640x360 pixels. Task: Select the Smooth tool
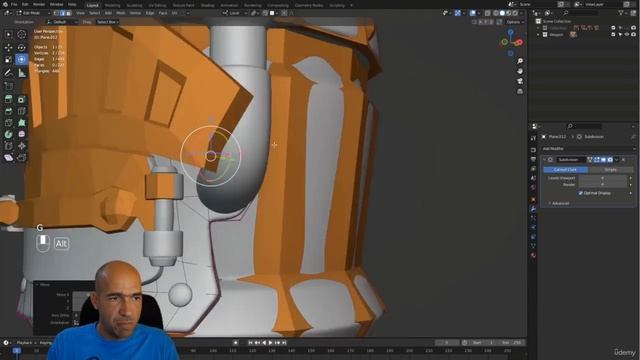(22, 134)
